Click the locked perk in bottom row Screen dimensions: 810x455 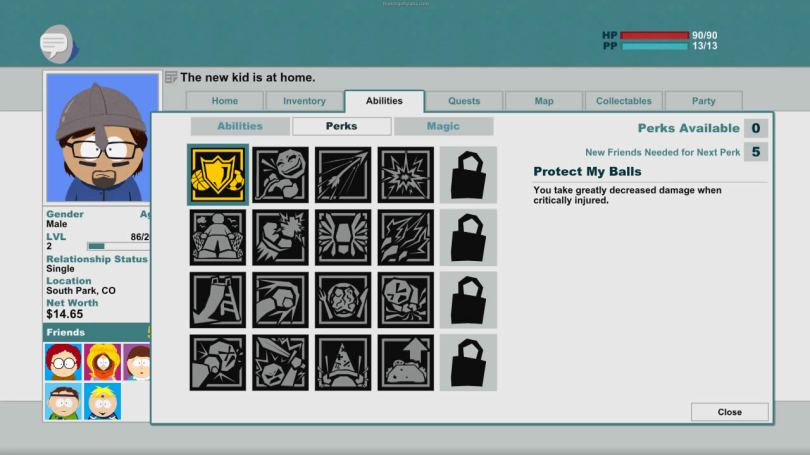coord(467,362)
